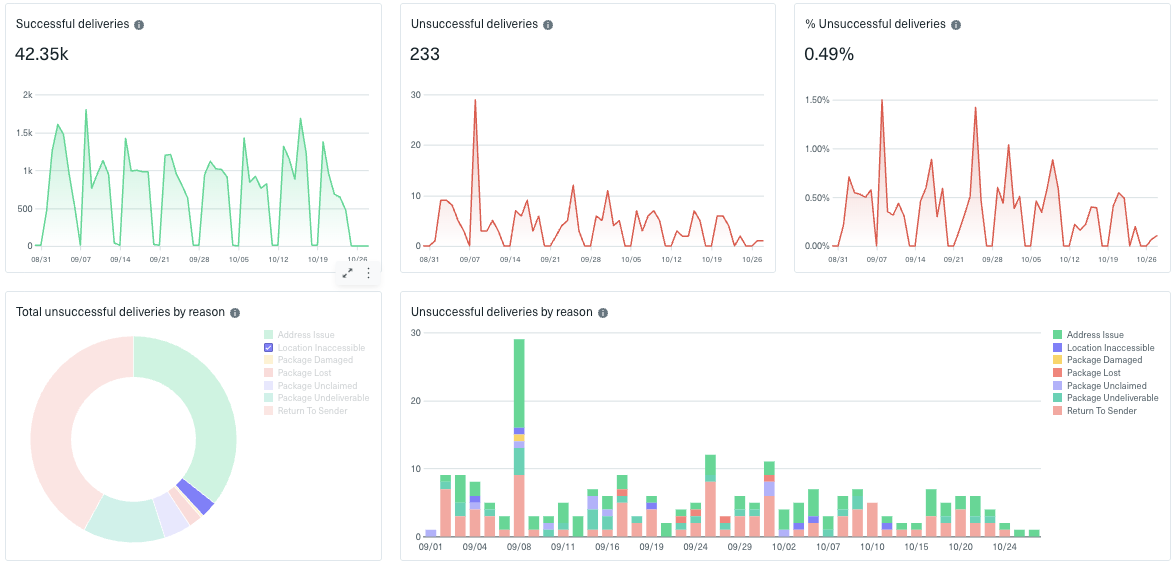This screenshot has width=1175, height=566.
Task: Open the three-dot panel options menu
Action: pos(368,274)
